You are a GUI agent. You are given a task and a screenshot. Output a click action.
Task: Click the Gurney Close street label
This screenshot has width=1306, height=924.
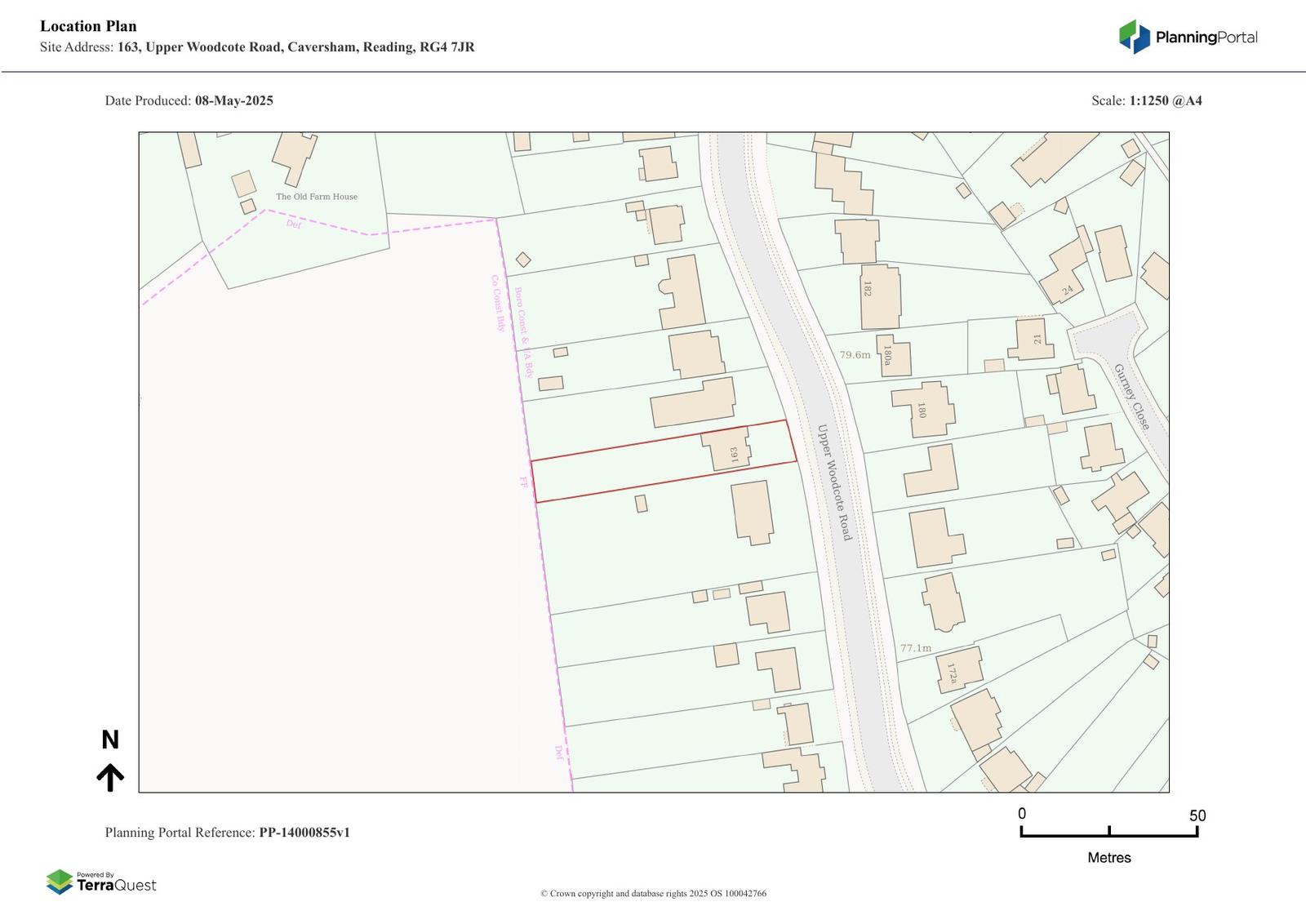(1131, 397)
